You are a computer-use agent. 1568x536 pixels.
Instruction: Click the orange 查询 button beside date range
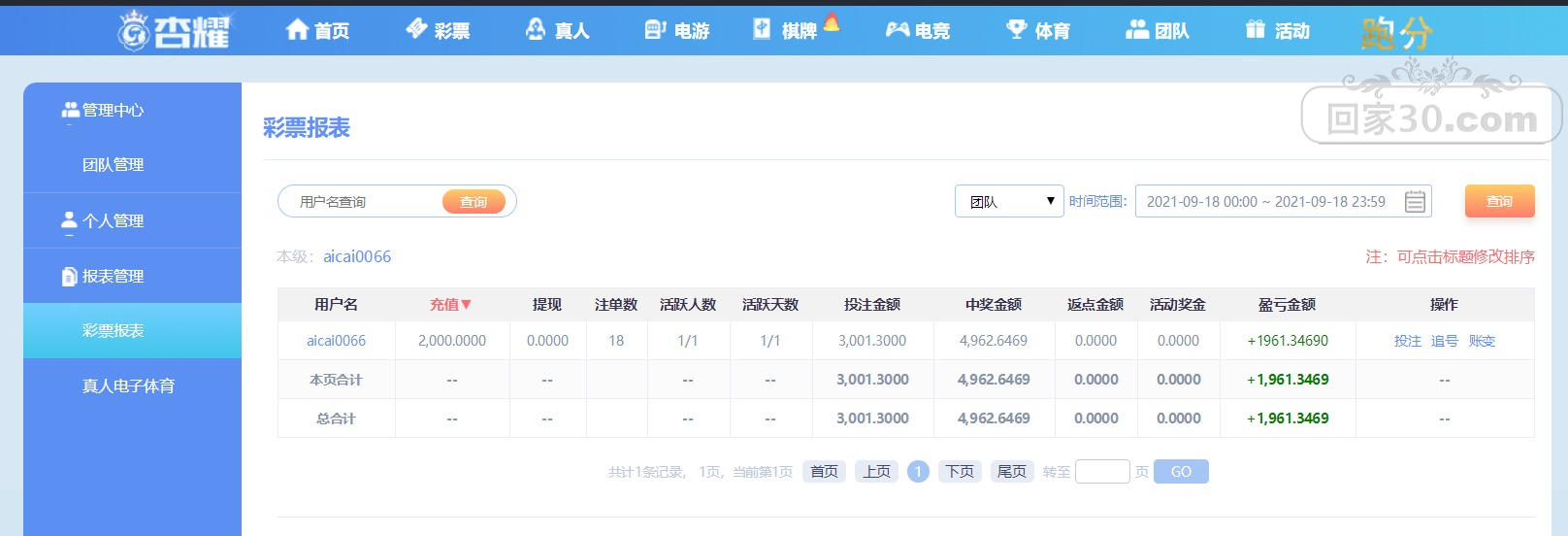[x=1499, y=201]
